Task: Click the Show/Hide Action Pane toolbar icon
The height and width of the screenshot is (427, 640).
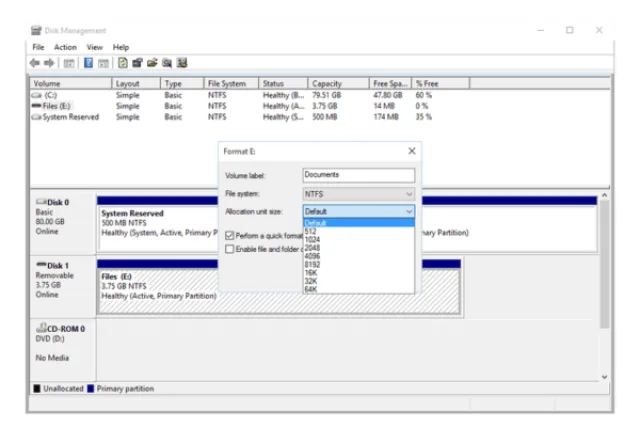Action: click(x=103, y=63)
